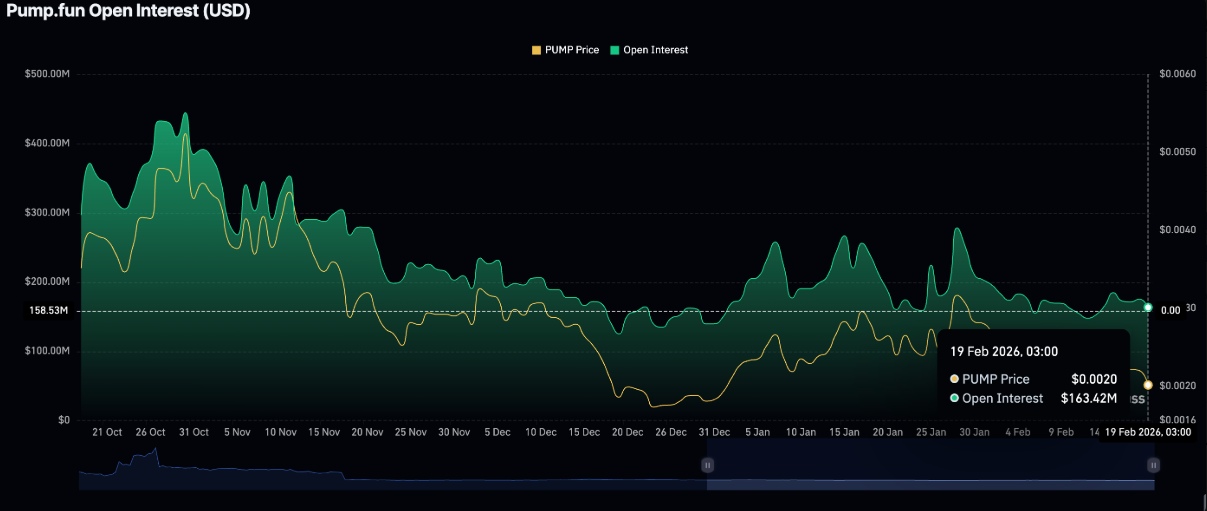Click the Pump.fun Open Interest chart title

click(x=128, y=12)
